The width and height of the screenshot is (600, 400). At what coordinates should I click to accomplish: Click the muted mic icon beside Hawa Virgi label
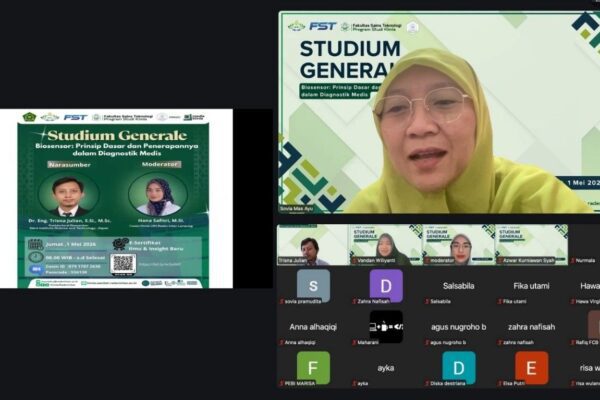pos(572,302)
